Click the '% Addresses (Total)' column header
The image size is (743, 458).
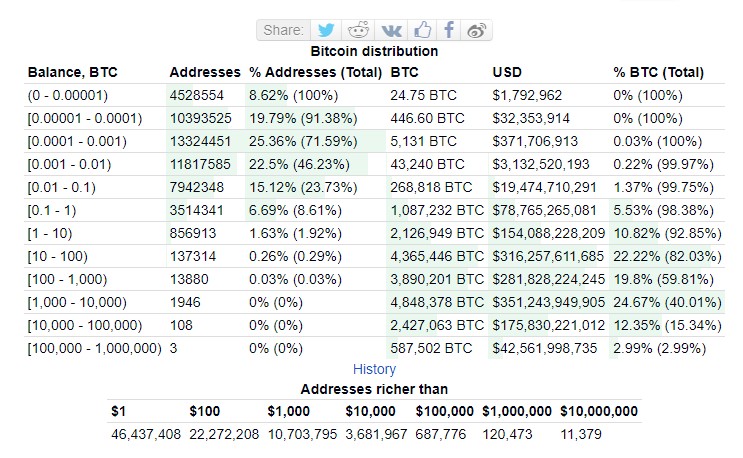tap(316, 72)
